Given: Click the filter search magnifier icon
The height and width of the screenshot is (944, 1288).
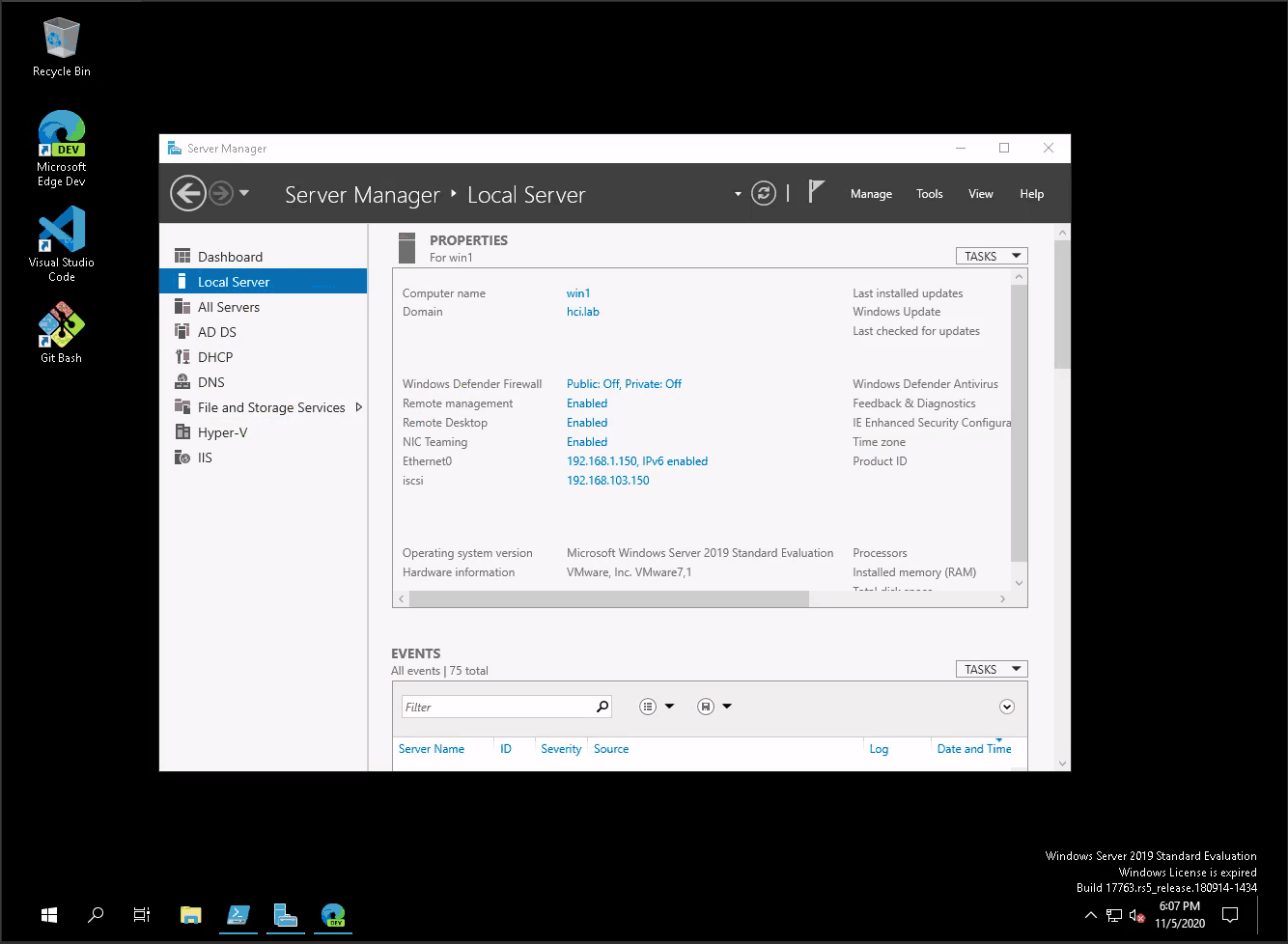Looking at the screenshot, I should coord(602,707).
